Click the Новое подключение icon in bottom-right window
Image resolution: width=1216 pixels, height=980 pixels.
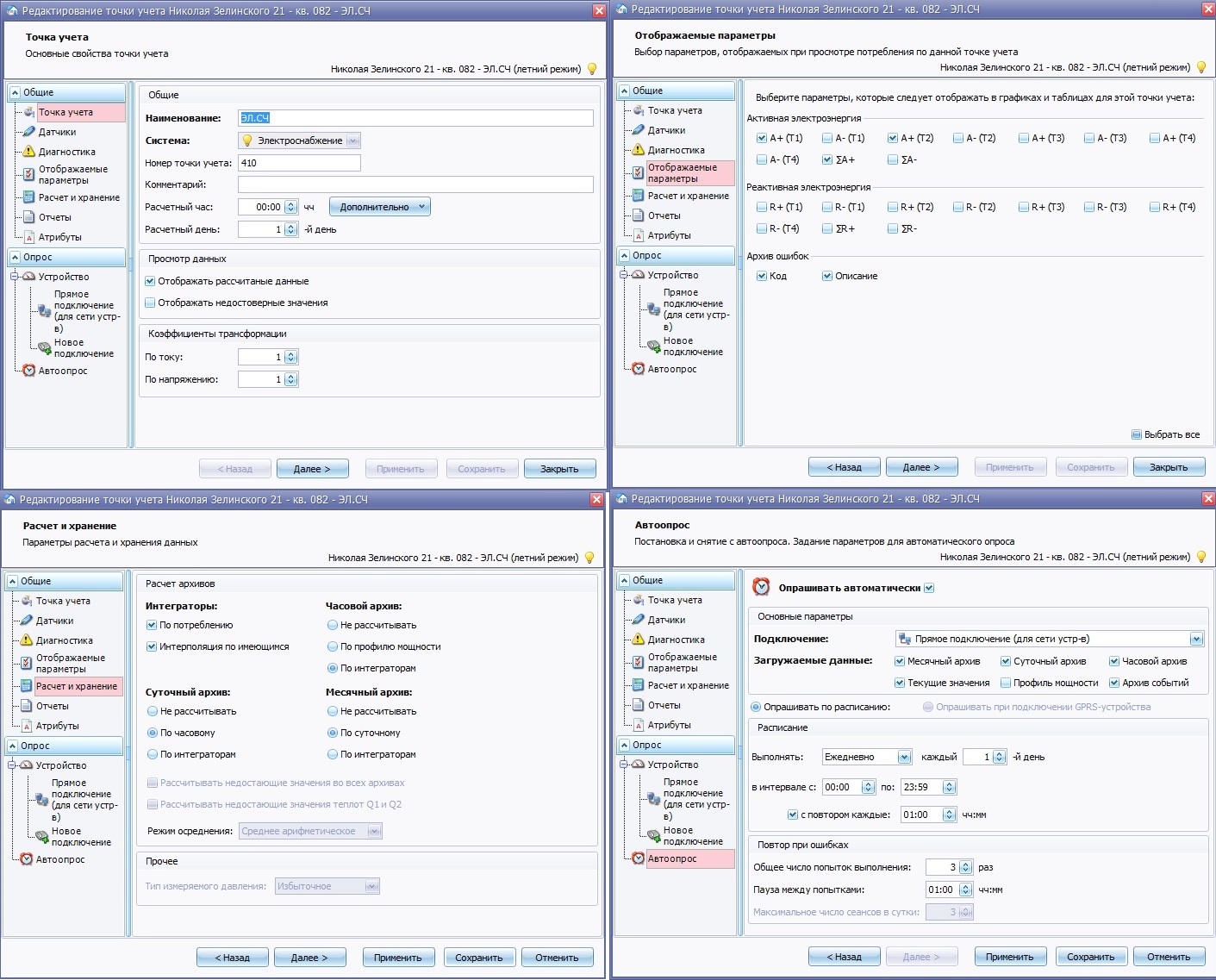tap(653, 835)
